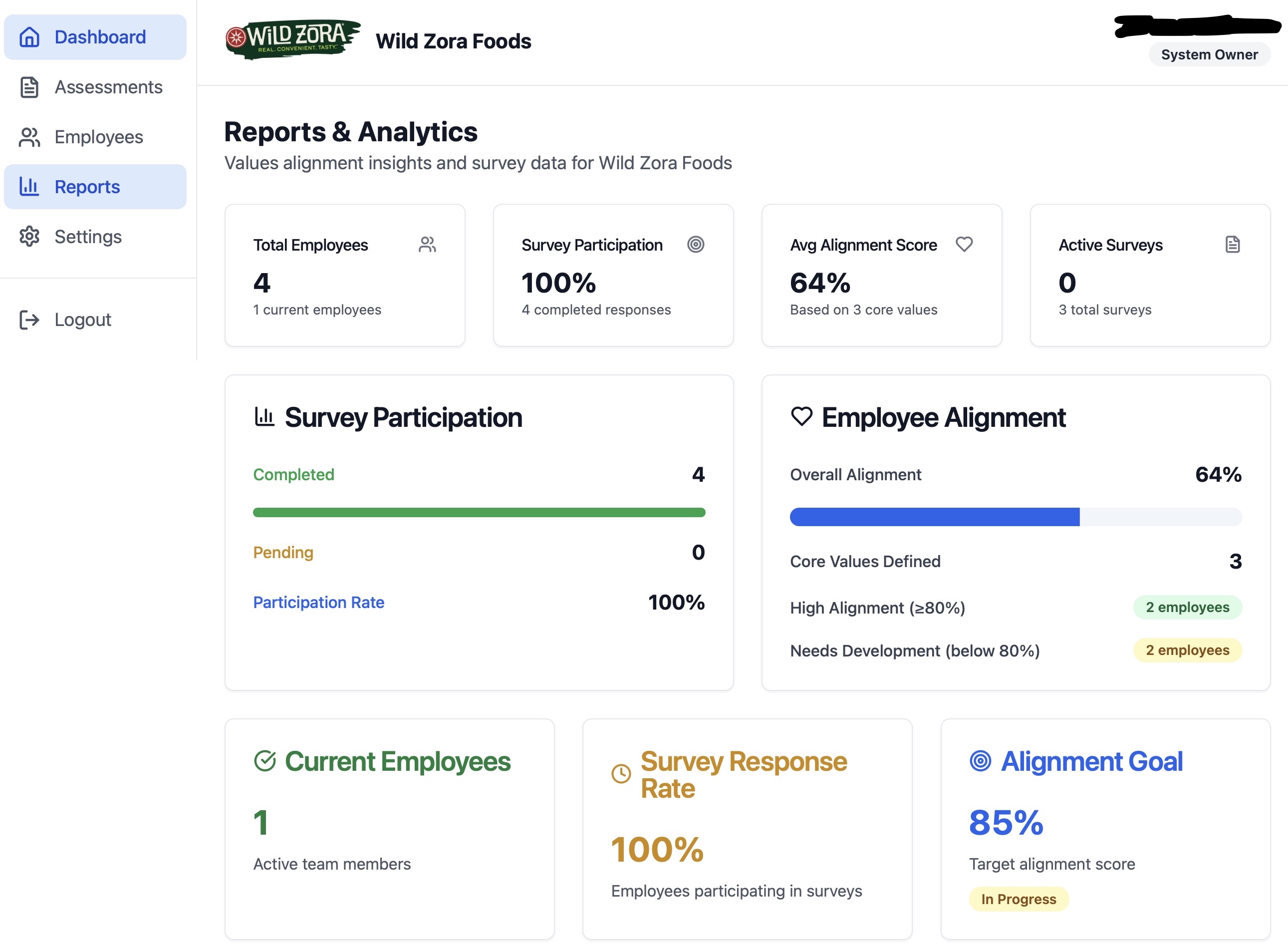Click the Wild Zora Foods logo
This screenshot has width=1288, height=949.
coord(292,39)
